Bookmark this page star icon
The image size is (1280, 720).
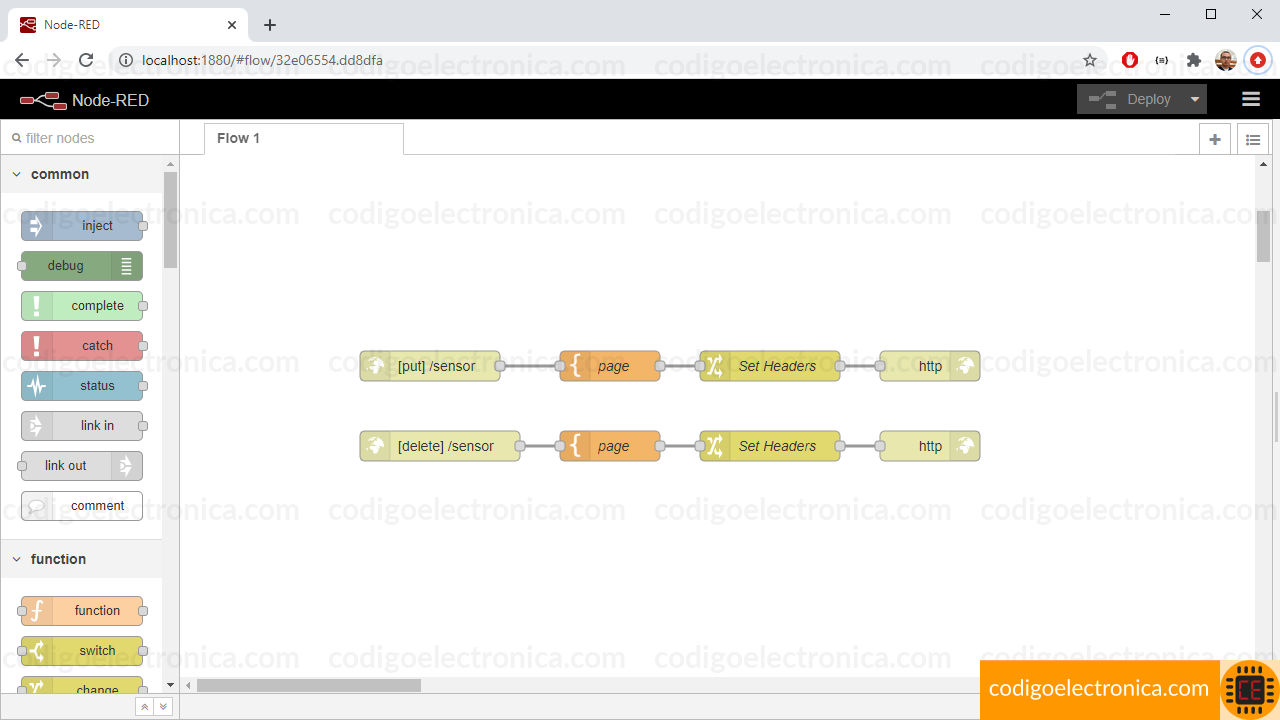[1090, 60]
